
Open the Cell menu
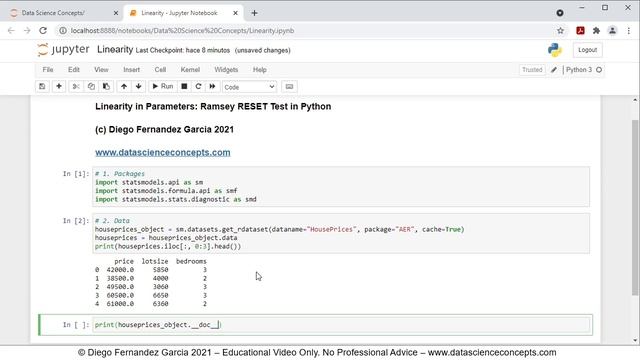point(160,70)
